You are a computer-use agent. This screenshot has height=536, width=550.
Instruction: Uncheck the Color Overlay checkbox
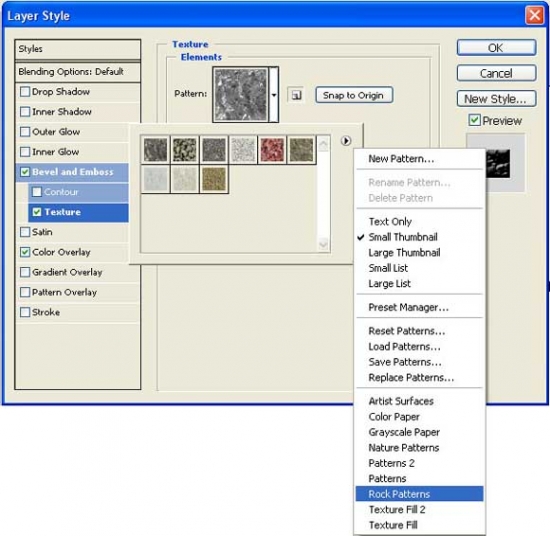pos(25,252)
